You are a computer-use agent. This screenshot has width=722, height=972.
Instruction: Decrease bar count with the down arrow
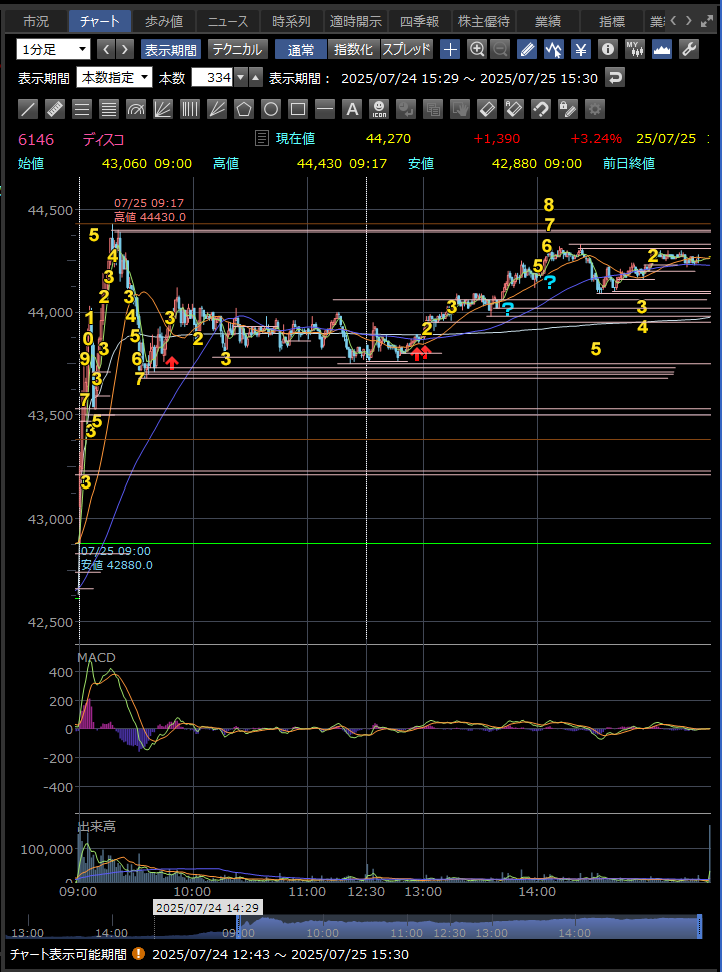241,78
